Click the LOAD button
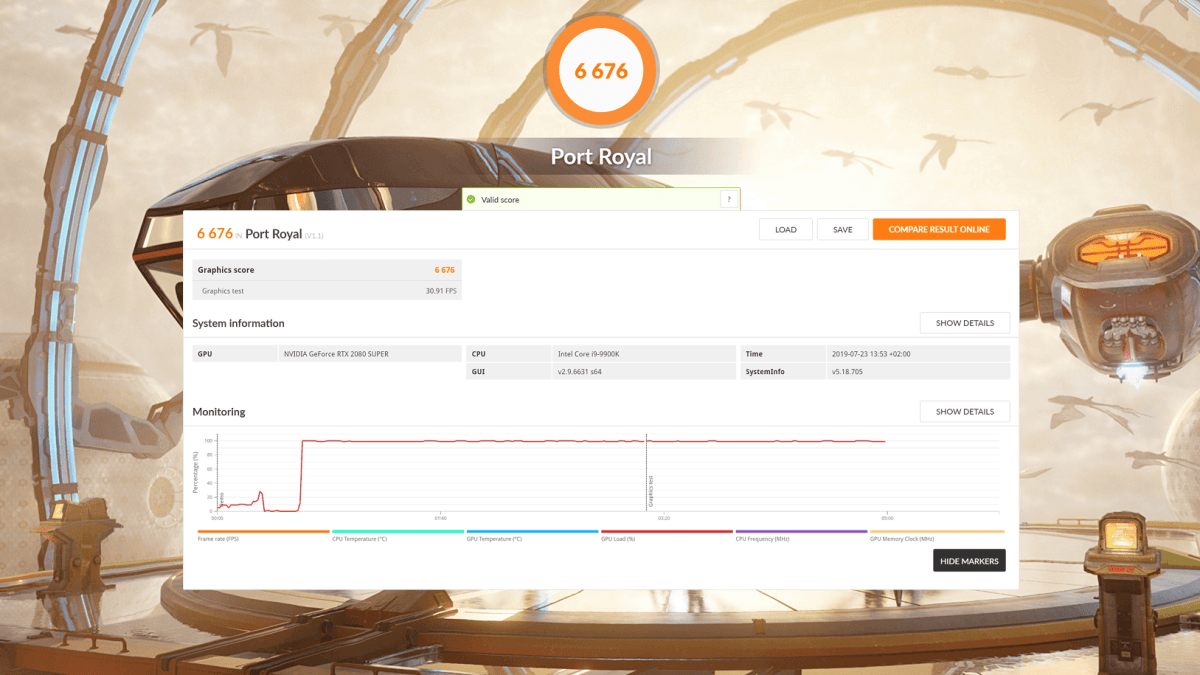This screenshot has width=1200, height=675. click(x=786, y=230)
